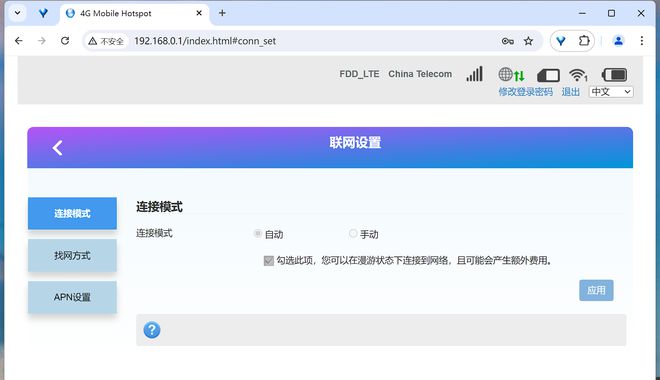660x380 pixels.
Task: Open the password key icon in address bar
Action: [x=508, y=41]
